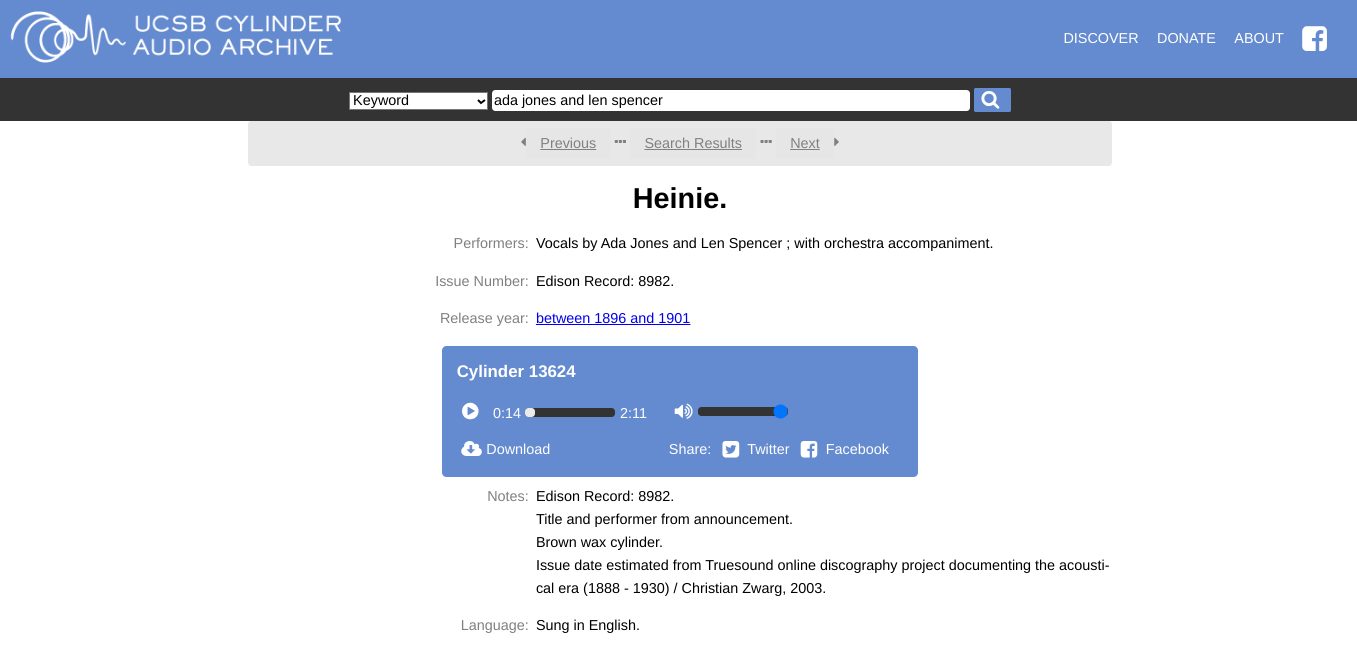The width and height of the screenshot is (1357, 650).
Task: Click the magnifying glass search button
Action: [x=991, y=100]
